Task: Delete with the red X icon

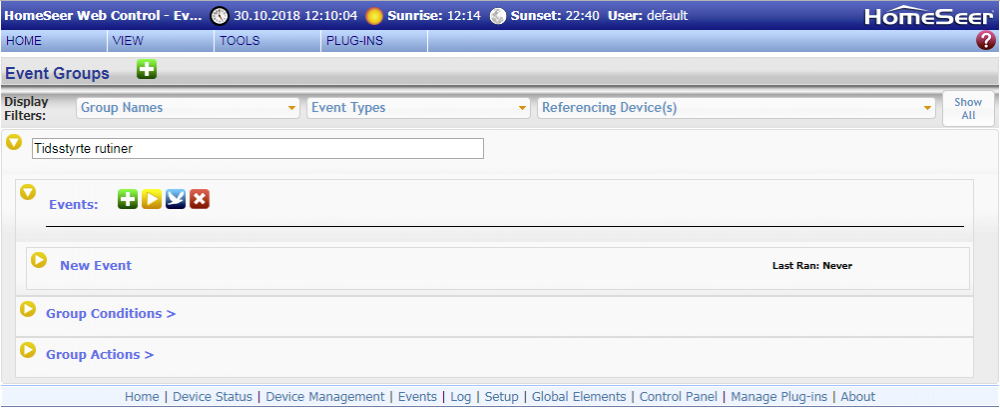Action: click(199, 200)
